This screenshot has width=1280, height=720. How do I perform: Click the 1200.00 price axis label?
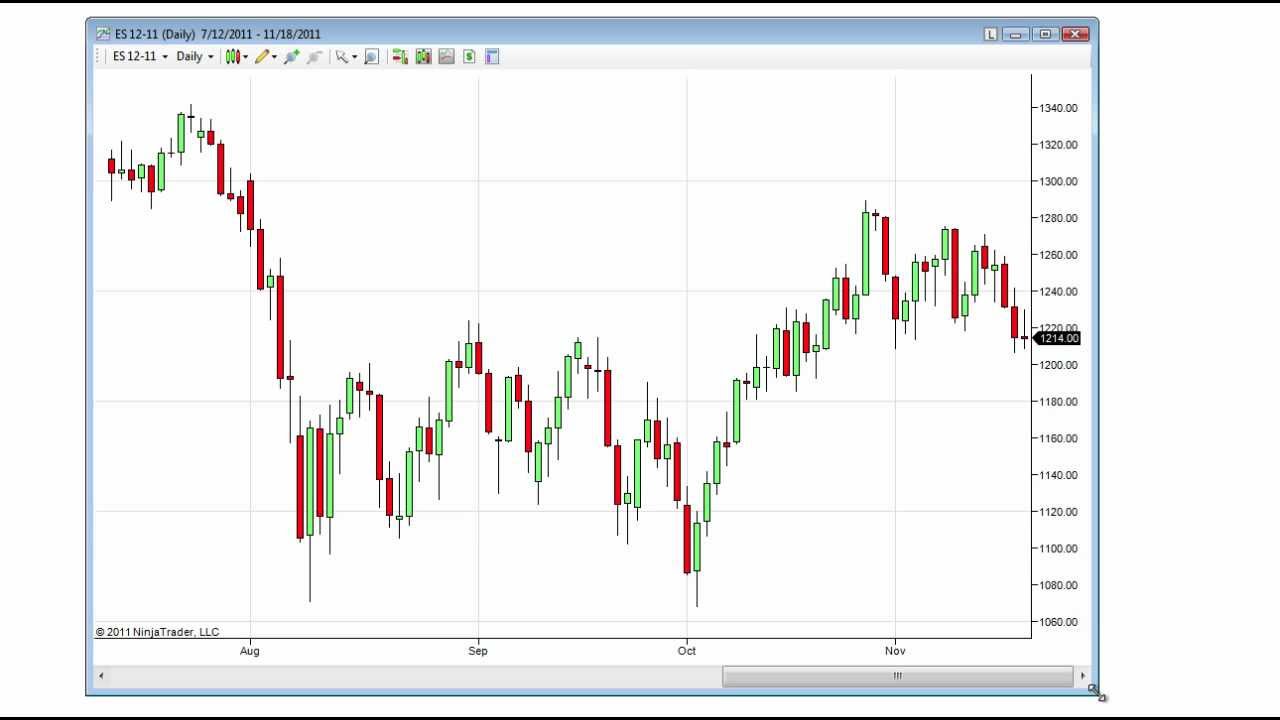(x=1058, y=365)
